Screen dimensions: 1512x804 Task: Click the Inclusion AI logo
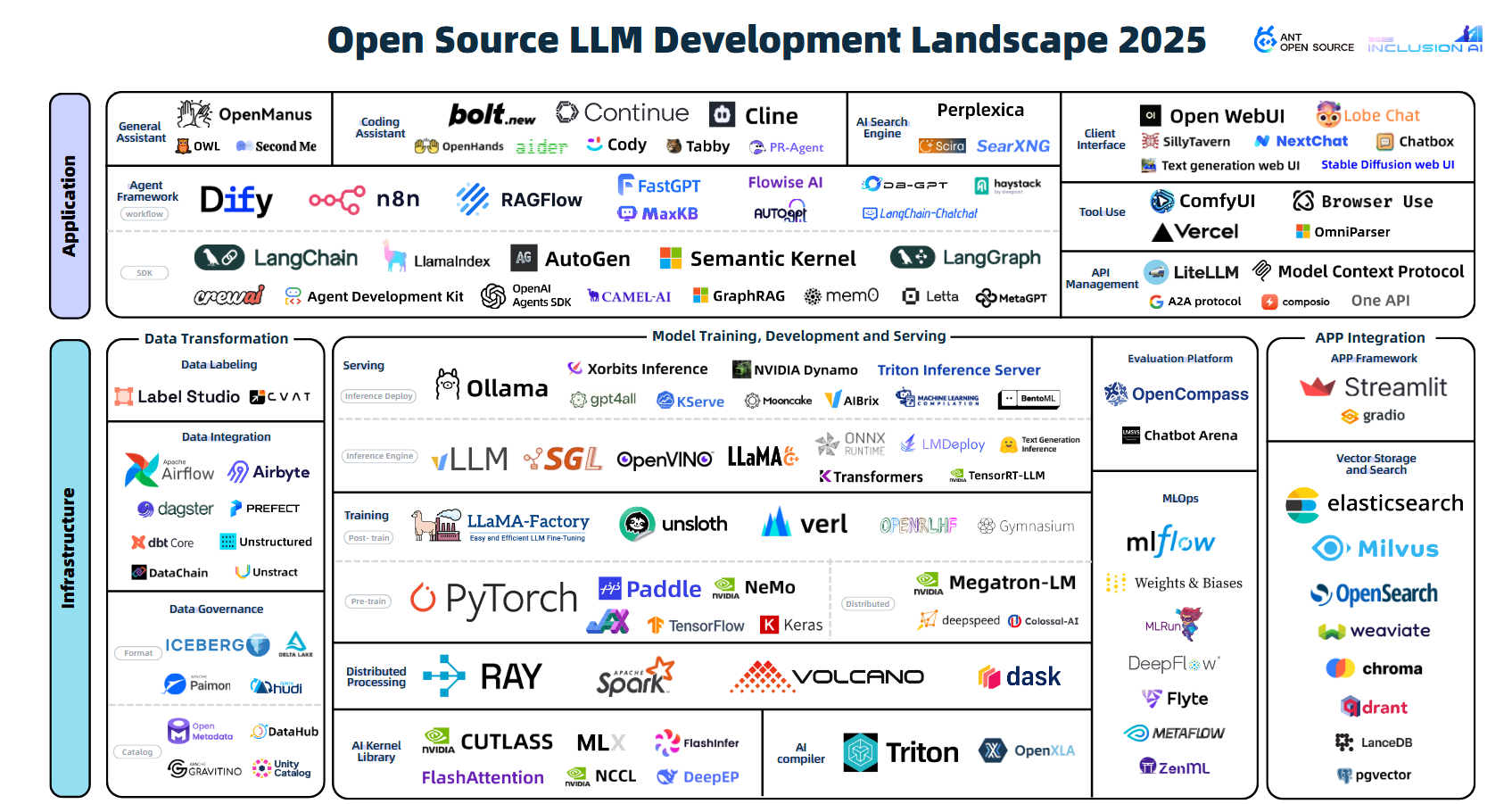pyautogui.click(x=1425, y=40)
